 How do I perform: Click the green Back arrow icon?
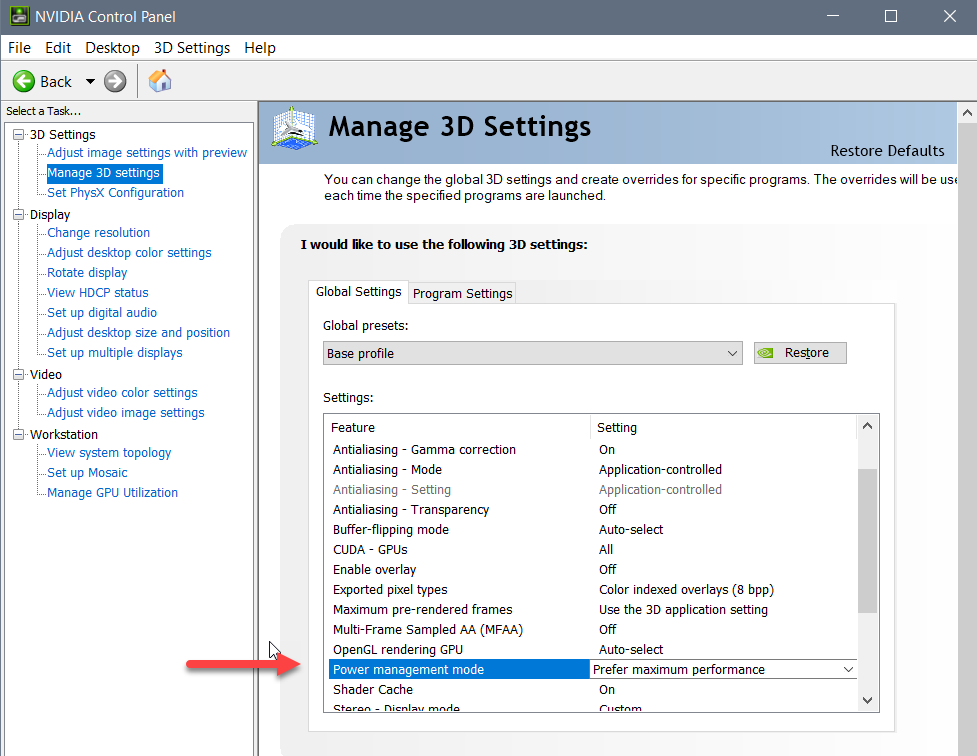point(24,82)
